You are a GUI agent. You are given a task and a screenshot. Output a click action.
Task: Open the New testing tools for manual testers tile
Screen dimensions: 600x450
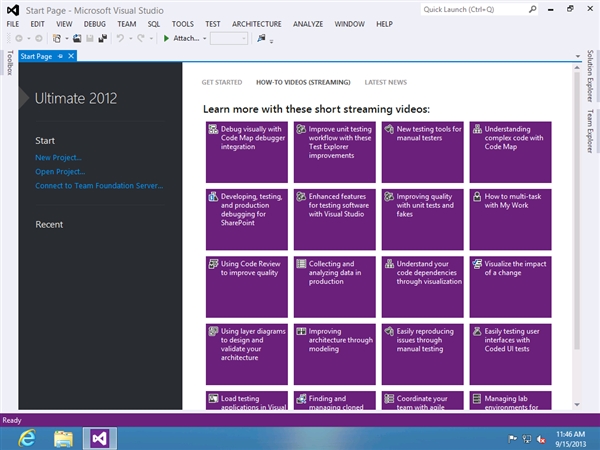[422, 152]
